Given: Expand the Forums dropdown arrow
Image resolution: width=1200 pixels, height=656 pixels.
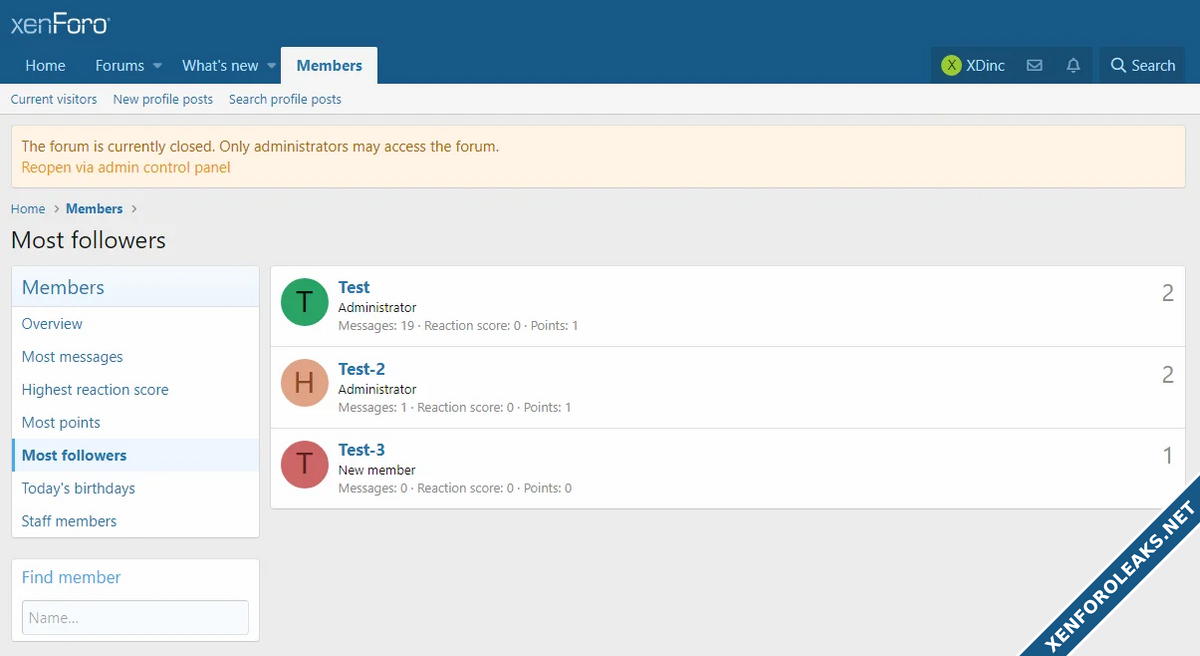Looking at the screenshot, I should (x=157, y=66).
